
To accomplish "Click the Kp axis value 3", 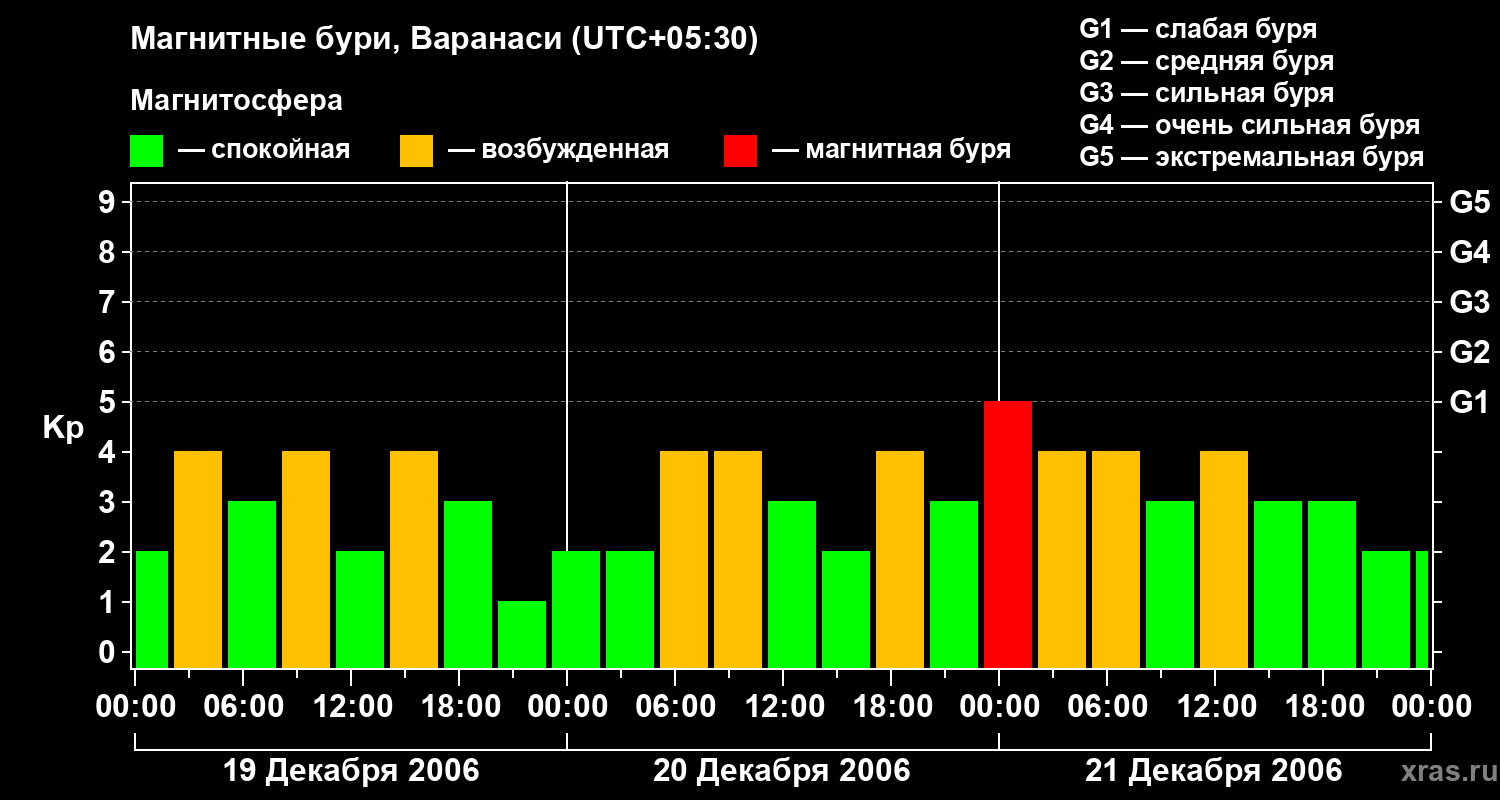I will (x=109, y=502).
